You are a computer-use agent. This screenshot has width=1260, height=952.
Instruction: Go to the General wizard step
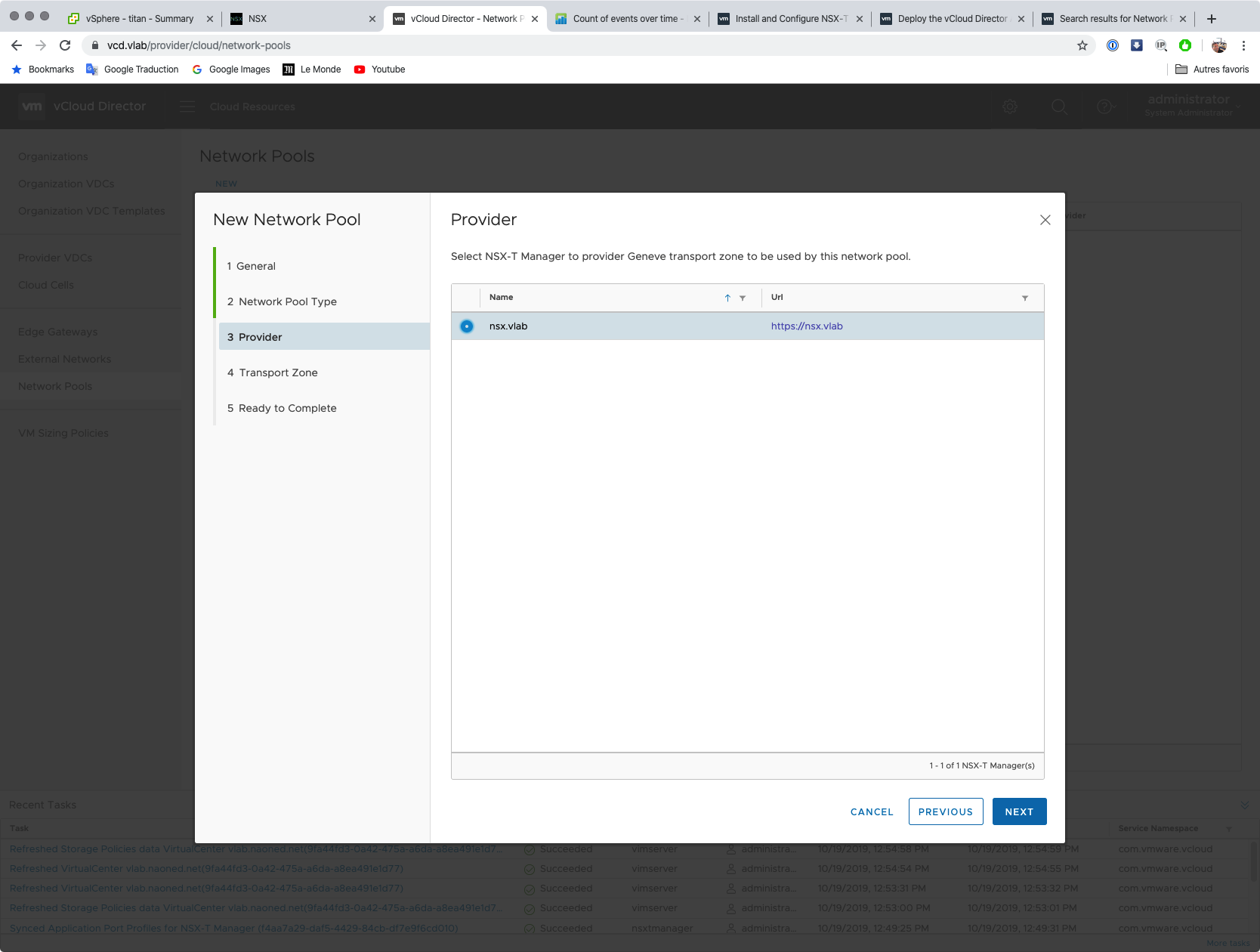[x=255, y=266]
